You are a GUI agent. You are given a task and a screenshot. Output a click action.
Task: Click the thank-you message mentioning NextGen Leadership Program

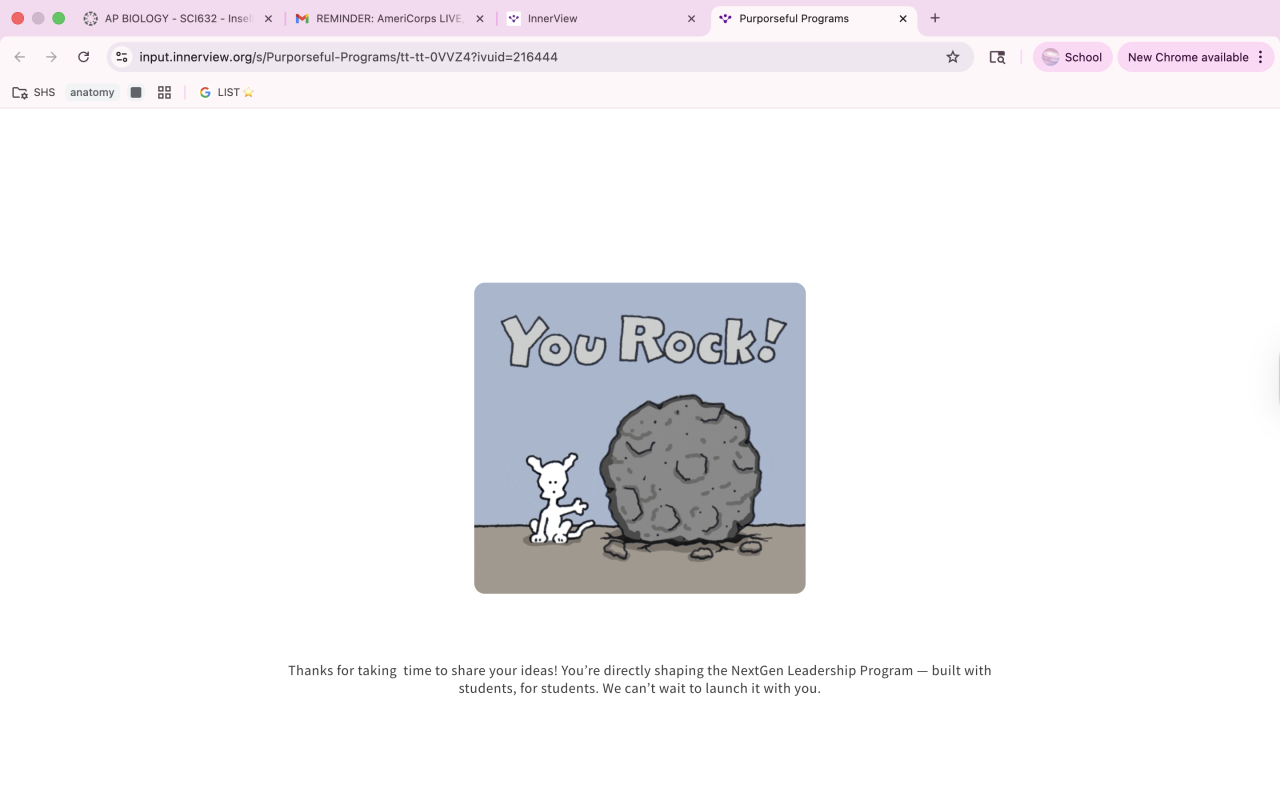coord(640,679)
